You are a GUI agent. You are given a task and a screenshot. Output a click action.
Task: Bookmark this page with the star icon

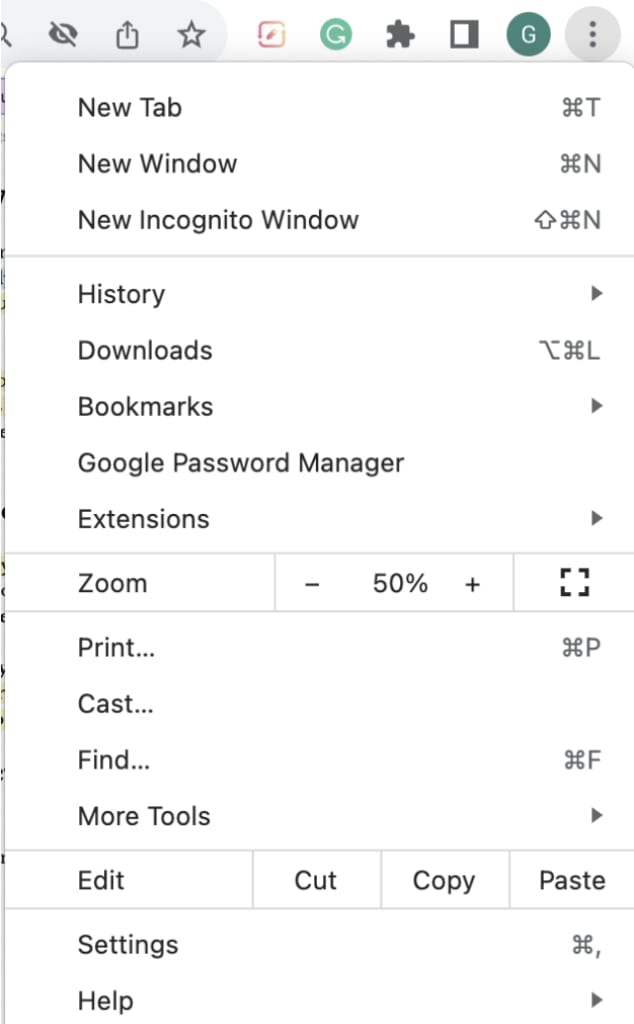click(190, 33)
